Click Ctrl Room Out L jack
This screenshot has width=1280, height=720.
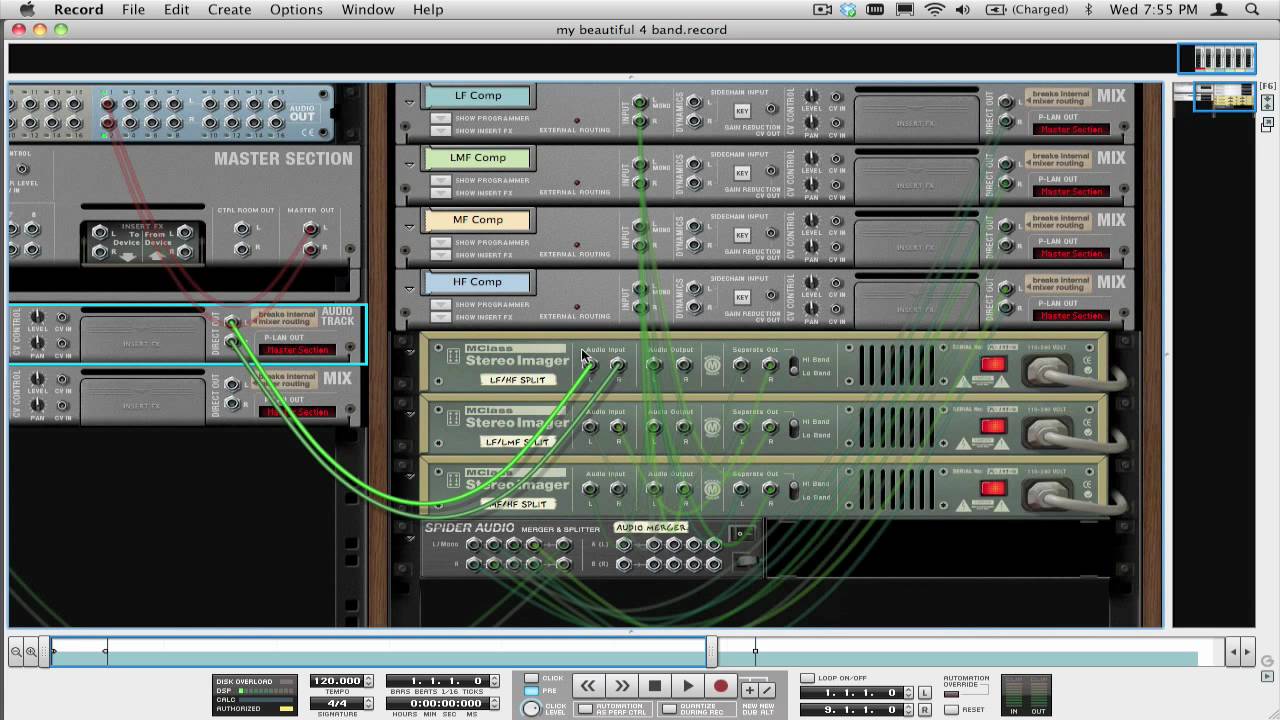coord(241,229)
